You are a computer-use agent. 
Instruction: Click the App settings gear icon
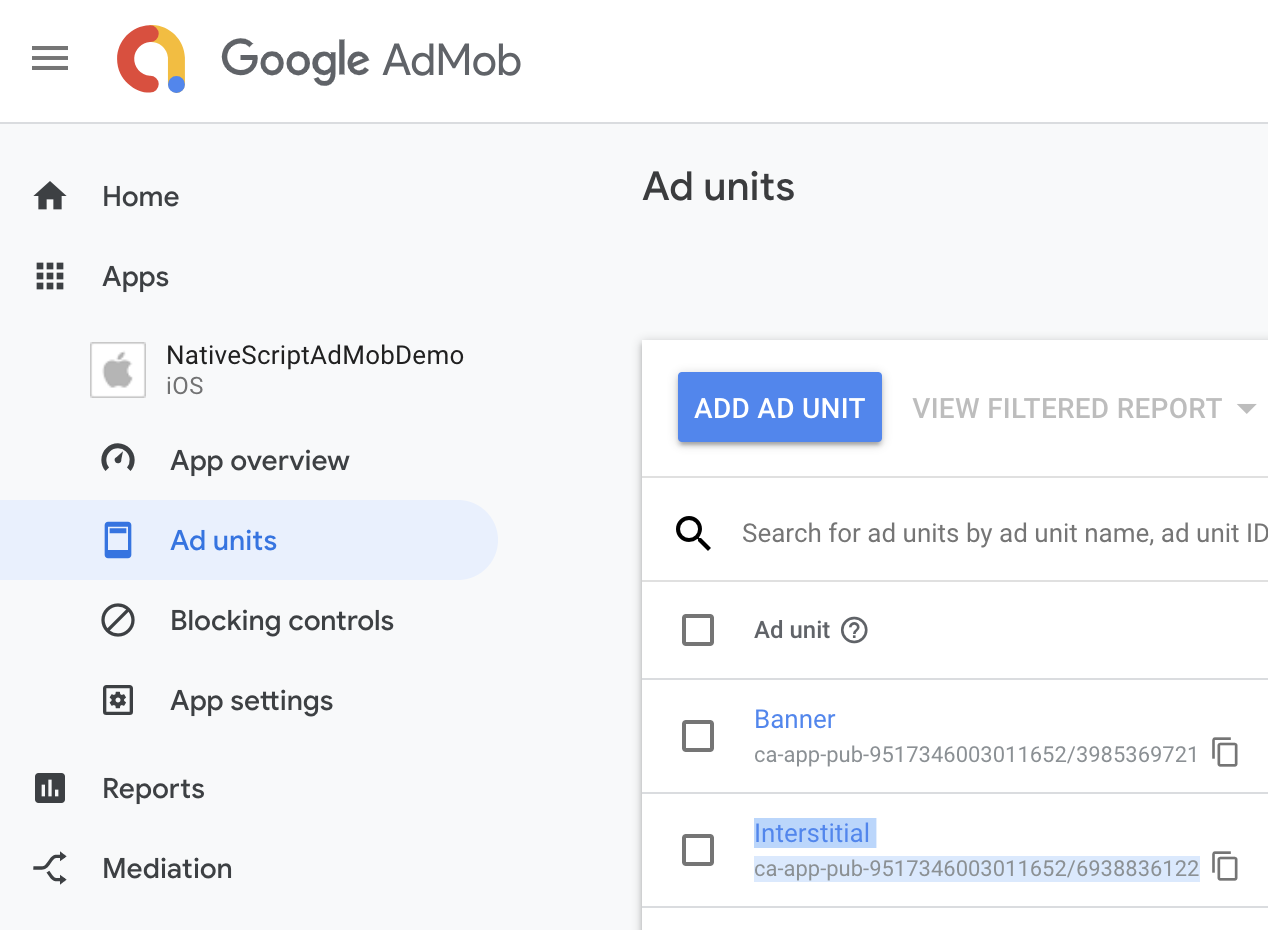pos(118,700)
